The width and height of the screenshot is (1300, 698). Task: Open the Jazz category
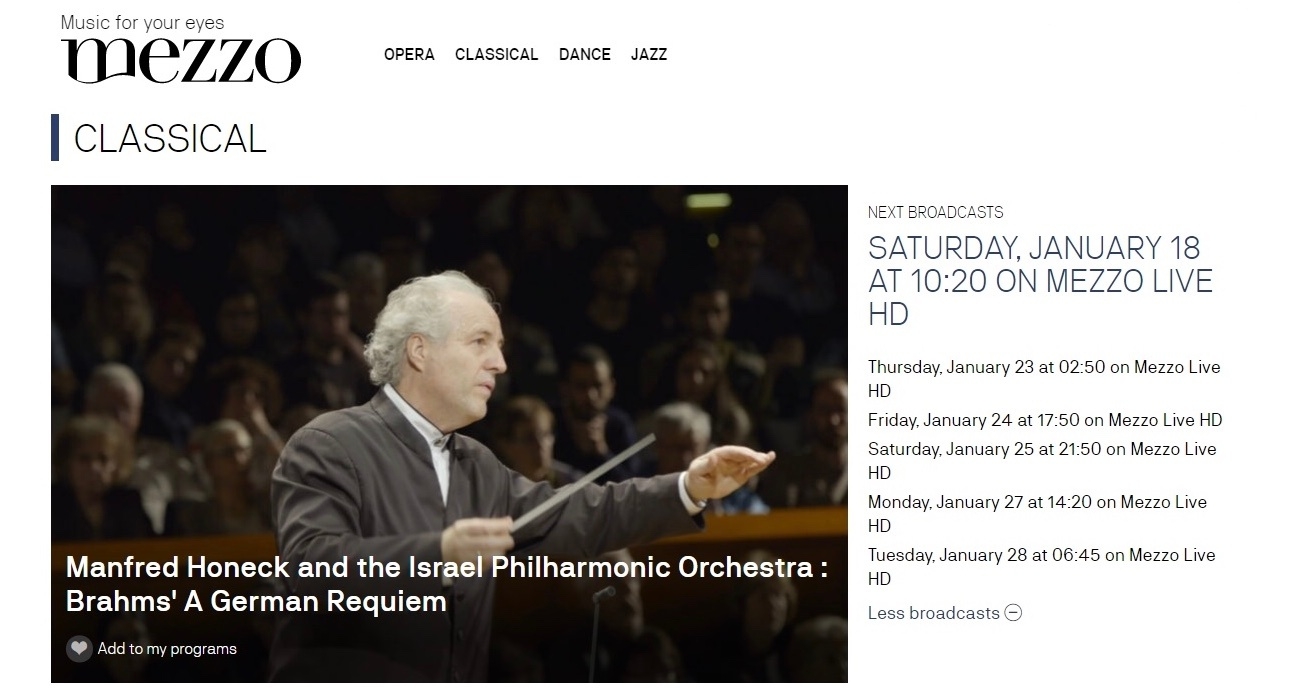648,55
